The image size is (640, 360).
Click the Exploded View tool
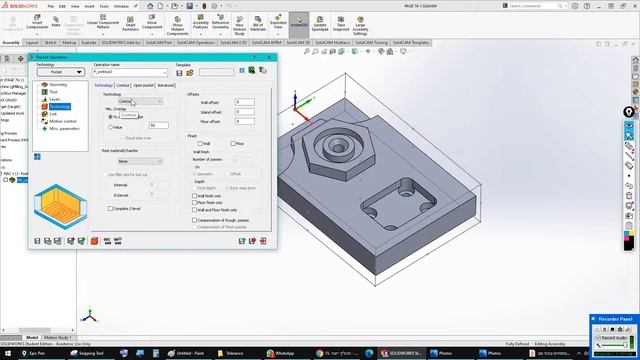click(x=278, y=21)
